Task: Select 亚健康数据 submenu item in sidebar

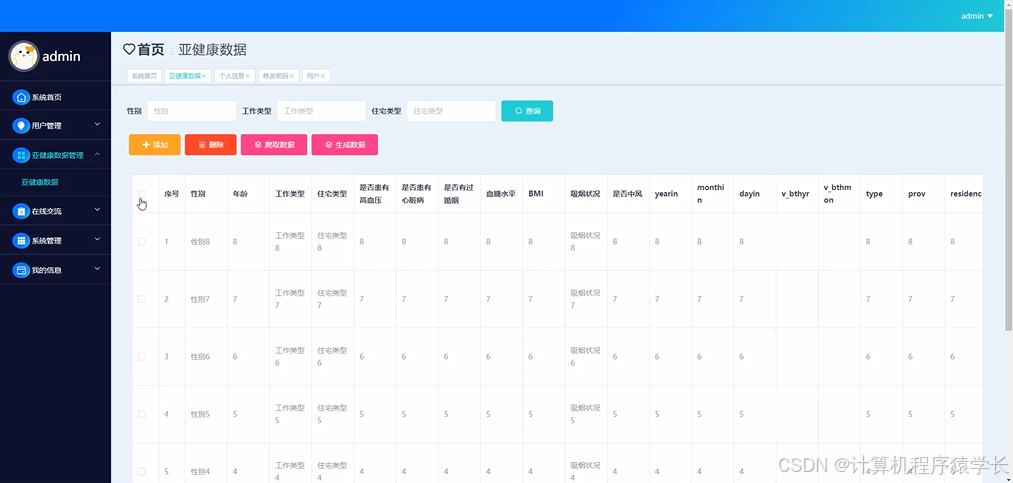Action: point(40,182)
